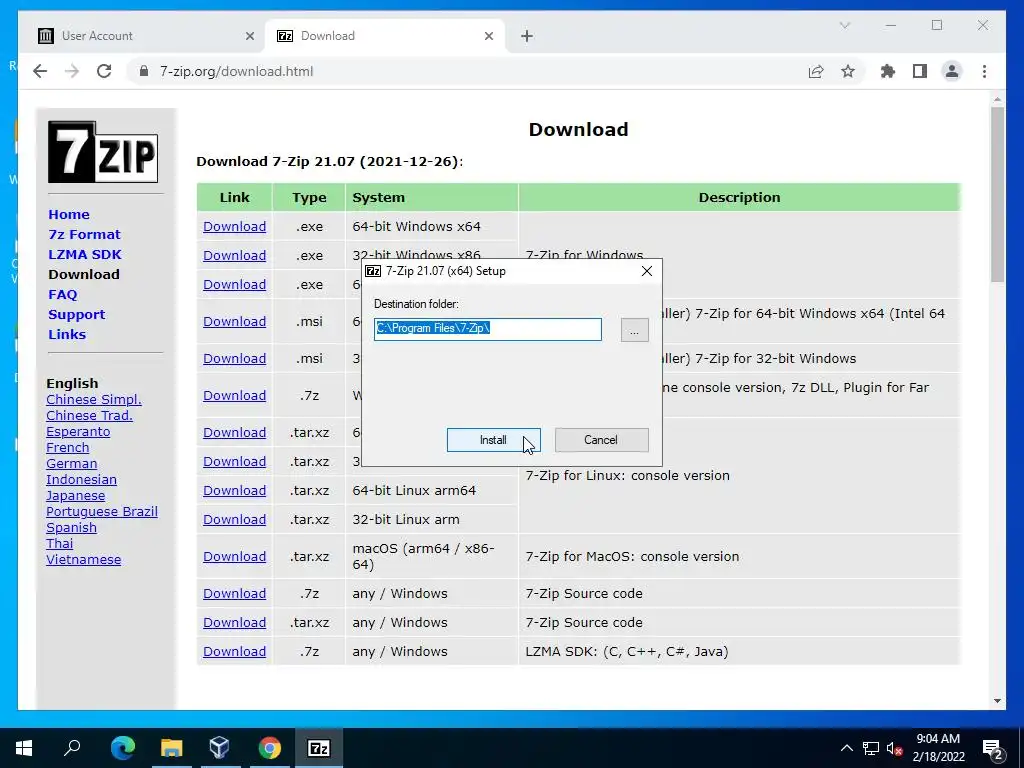Screen dimensions: 1024x768
Task: Open the folder browse '...' button
Action: pyautogui.click(x=634, y=330)
